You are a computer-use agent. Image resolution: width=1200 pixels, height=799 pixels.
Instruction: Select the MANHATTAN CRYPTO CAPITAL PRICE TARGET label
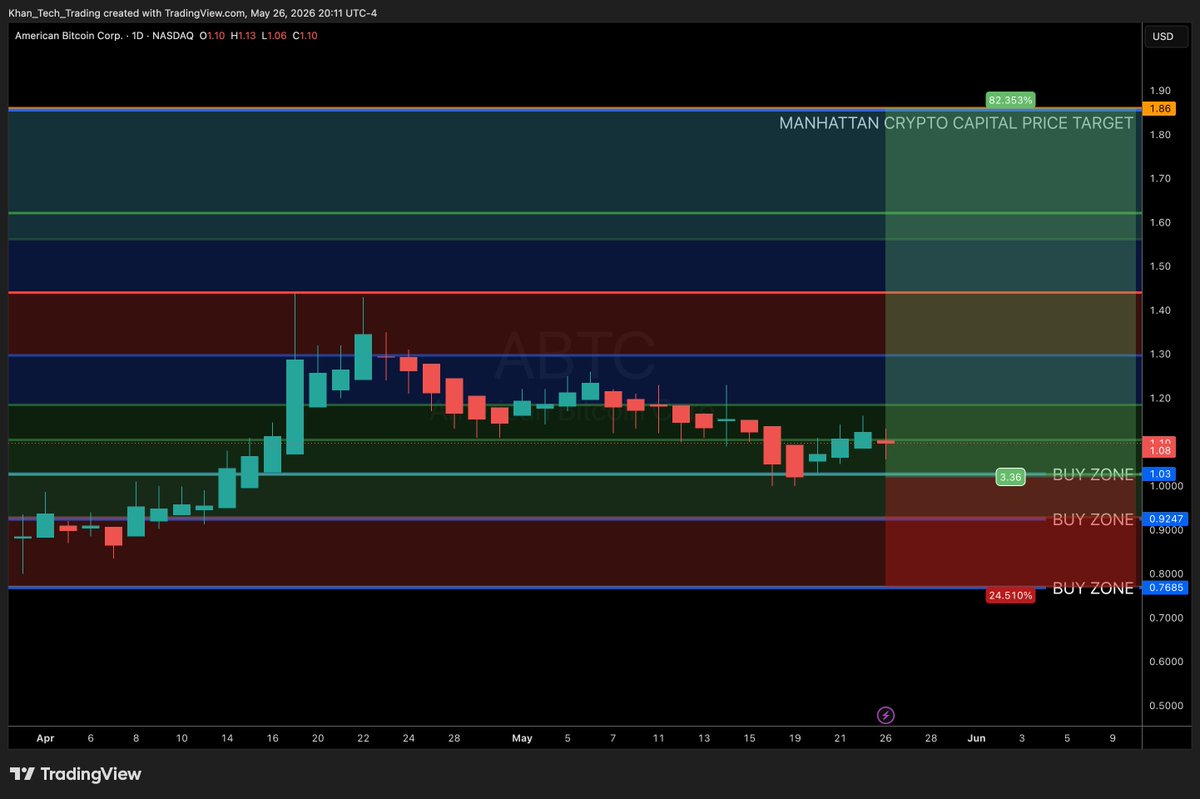[x=956, y=123]
